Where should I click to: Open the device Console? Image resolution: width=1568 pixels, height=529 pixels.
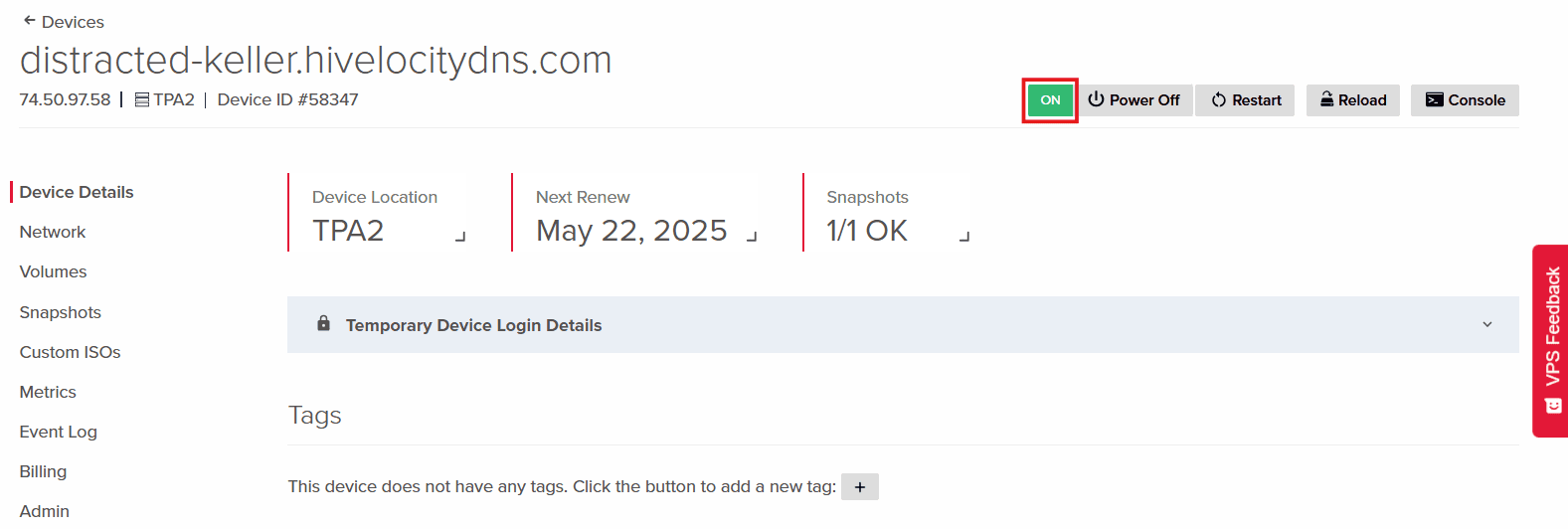point(1465,100)
